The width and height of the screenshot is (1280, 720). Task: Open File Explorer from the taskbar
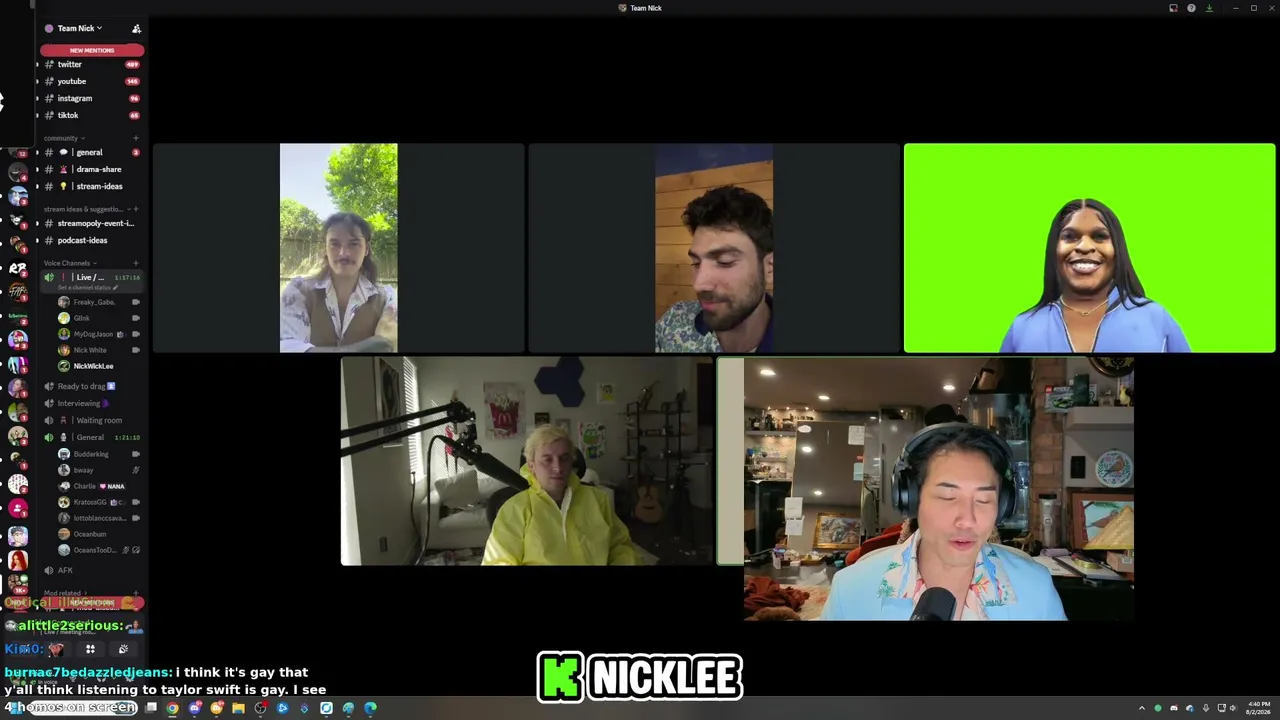(x=238, y=709)
